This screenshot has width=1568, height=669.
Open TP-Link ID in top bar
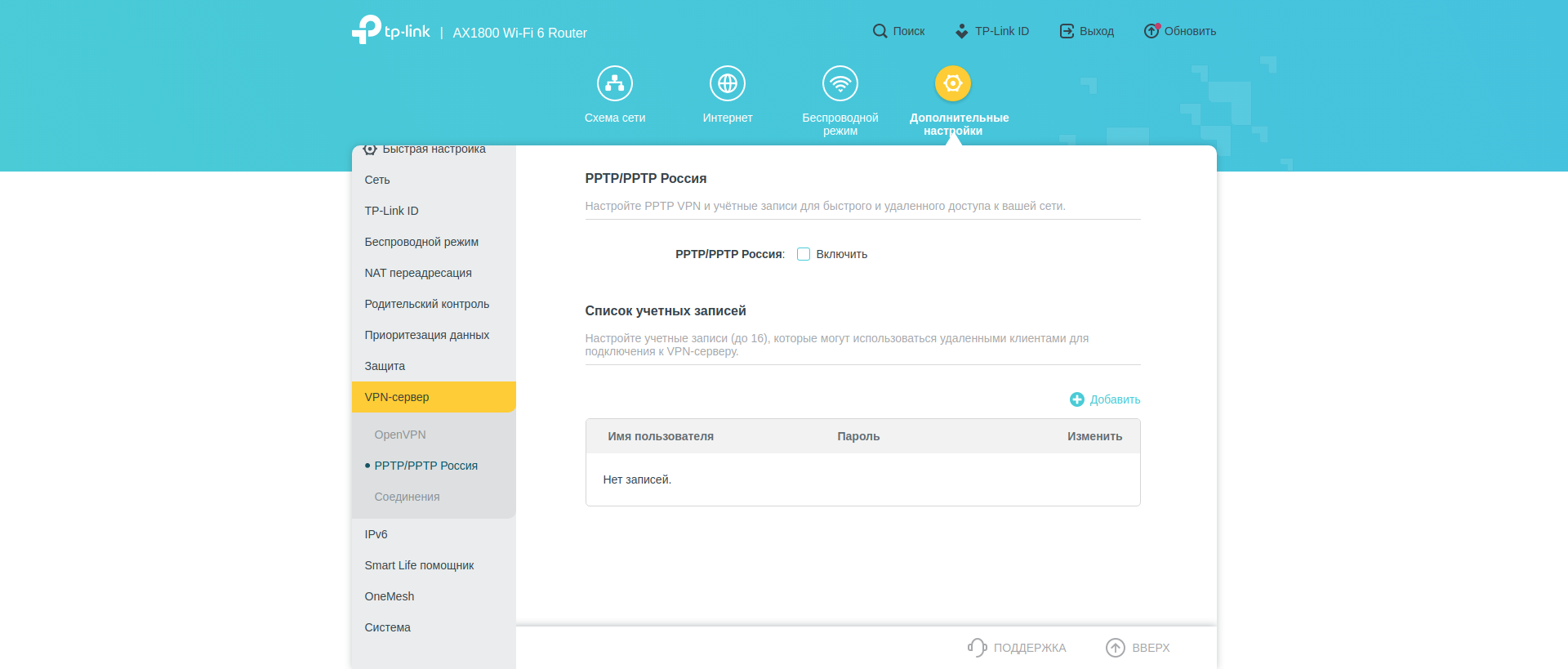tap(991, 31)
